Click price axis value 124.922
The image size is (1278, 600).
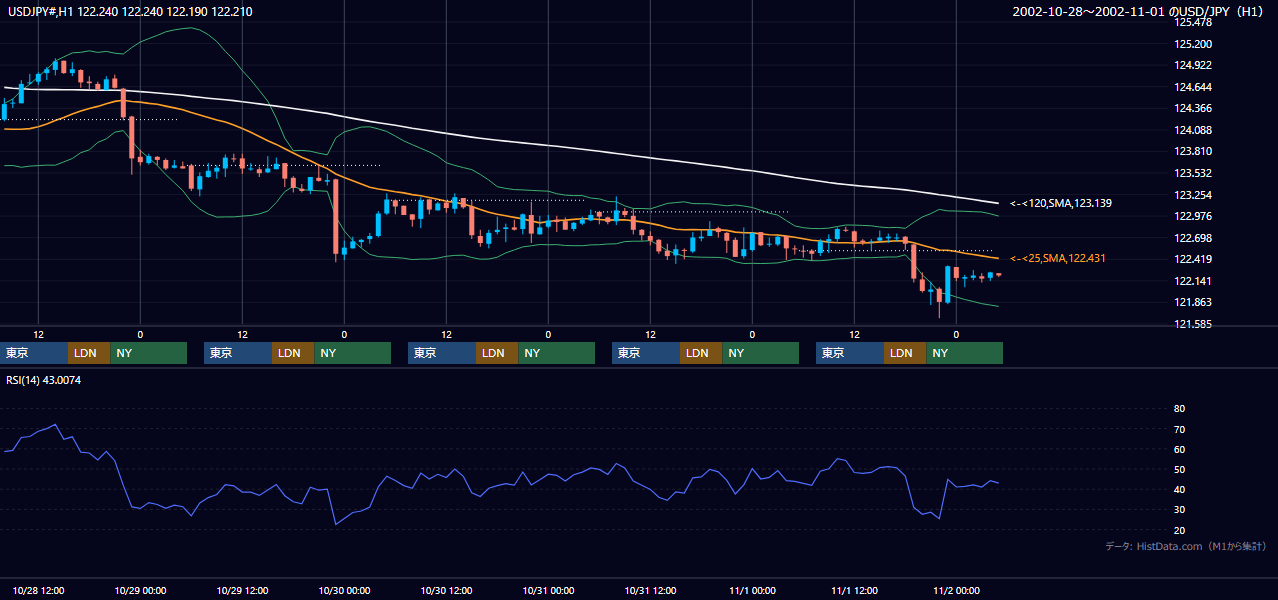[1193, 65]
